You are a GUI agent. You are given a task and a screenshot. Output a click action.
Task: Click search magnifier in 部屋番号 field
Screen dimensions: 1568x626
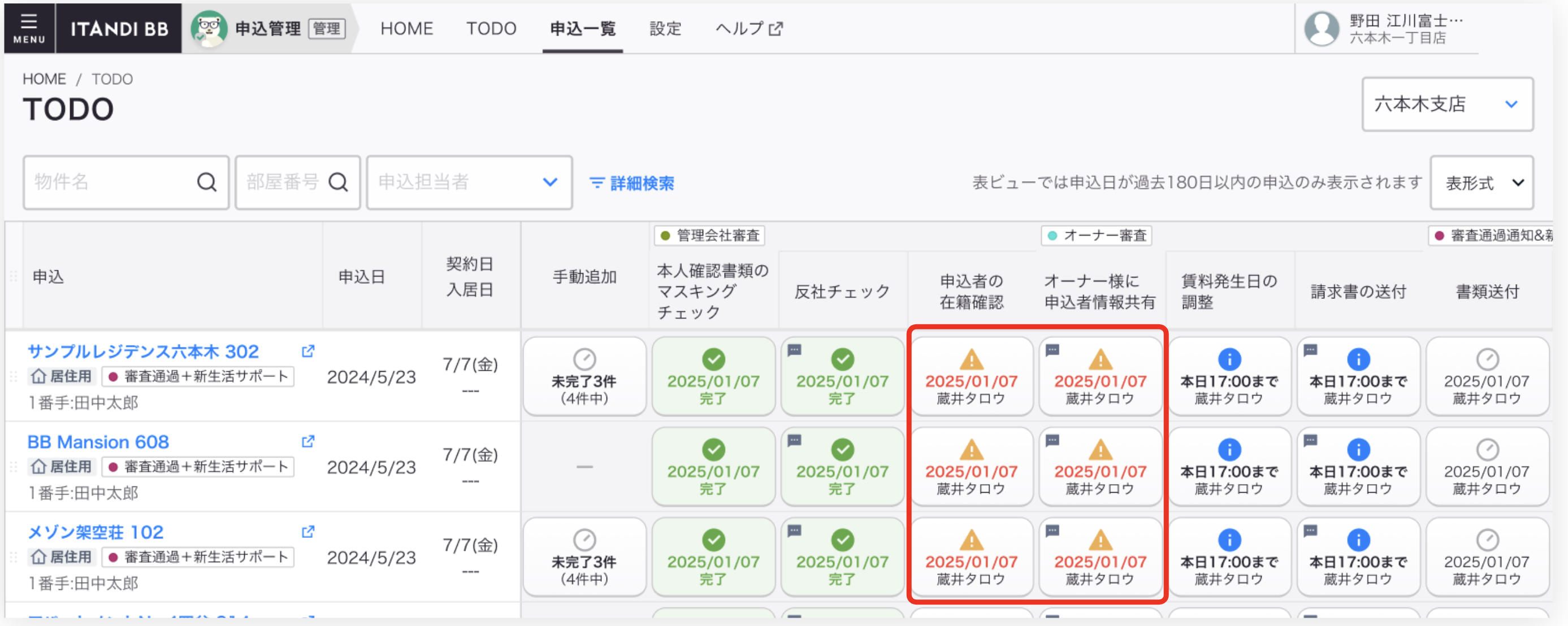tap(338, 182)
